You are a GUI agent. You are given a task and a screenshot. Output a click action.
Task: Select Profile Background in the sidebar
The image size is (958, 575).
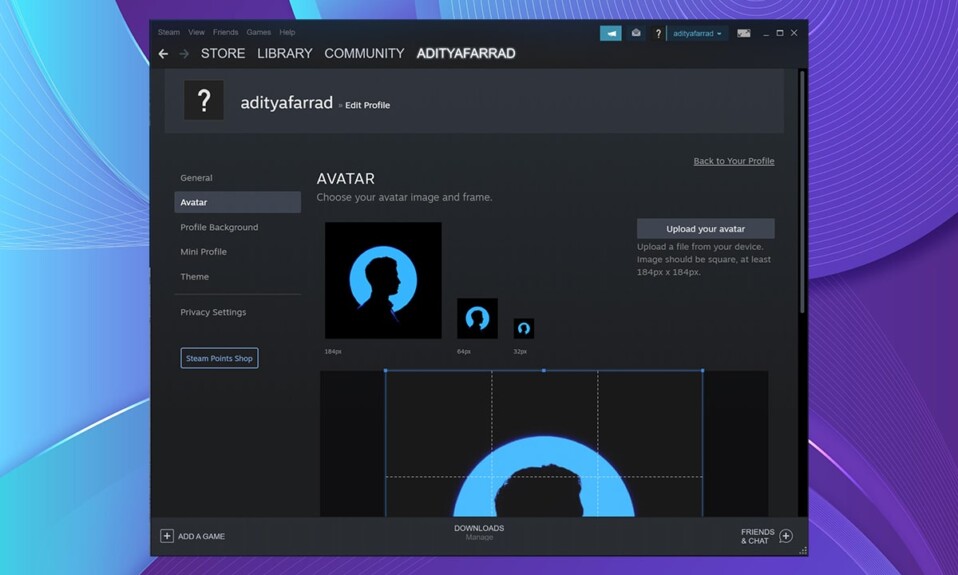tap(219, 227)
